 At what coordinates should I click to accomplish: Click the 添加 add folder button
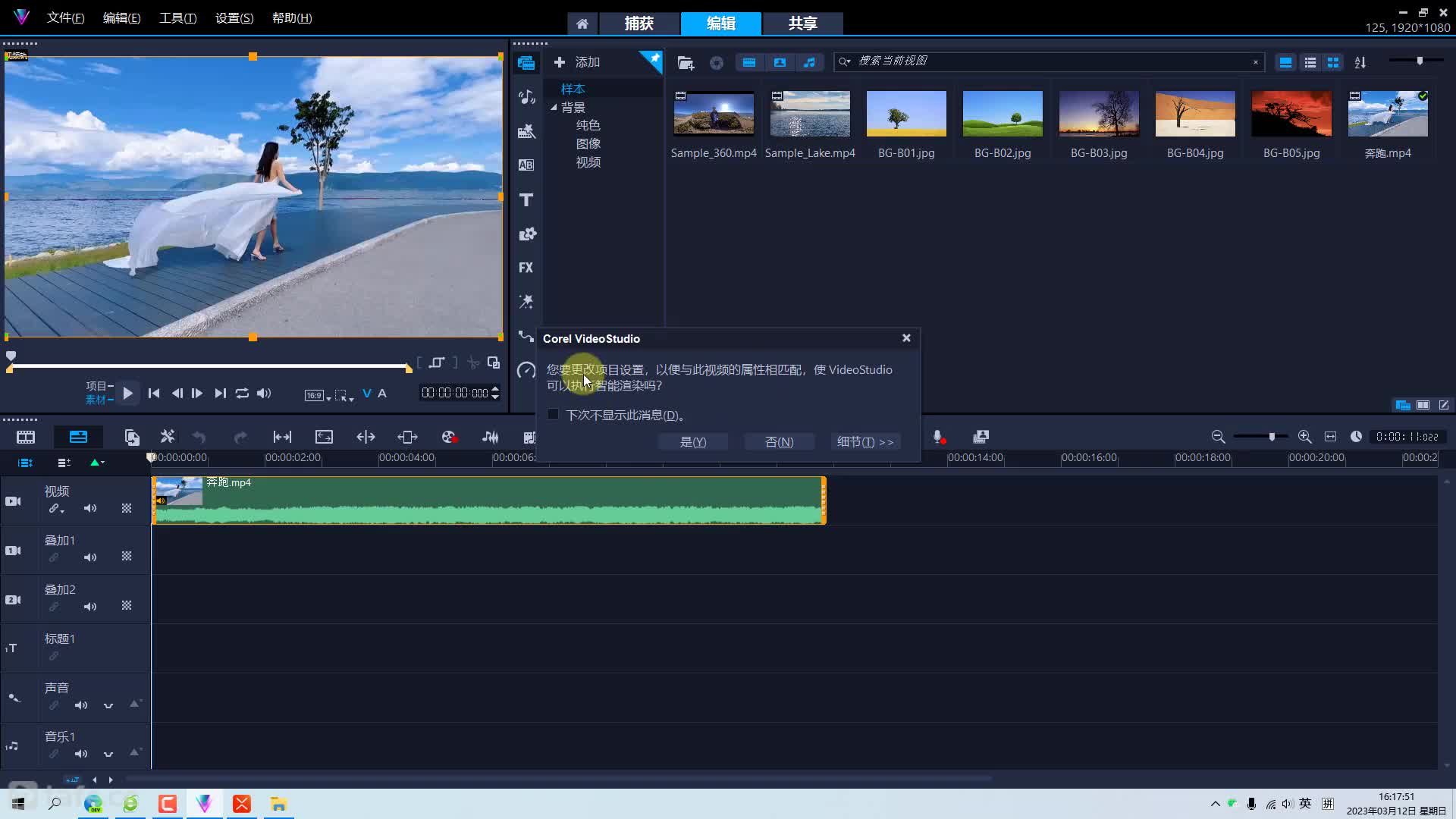(578, 62)
